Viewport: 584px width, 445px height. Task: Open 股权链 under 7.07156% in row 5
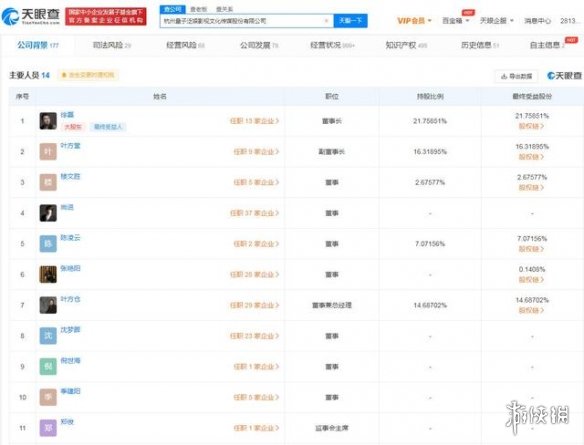(531, 249)
